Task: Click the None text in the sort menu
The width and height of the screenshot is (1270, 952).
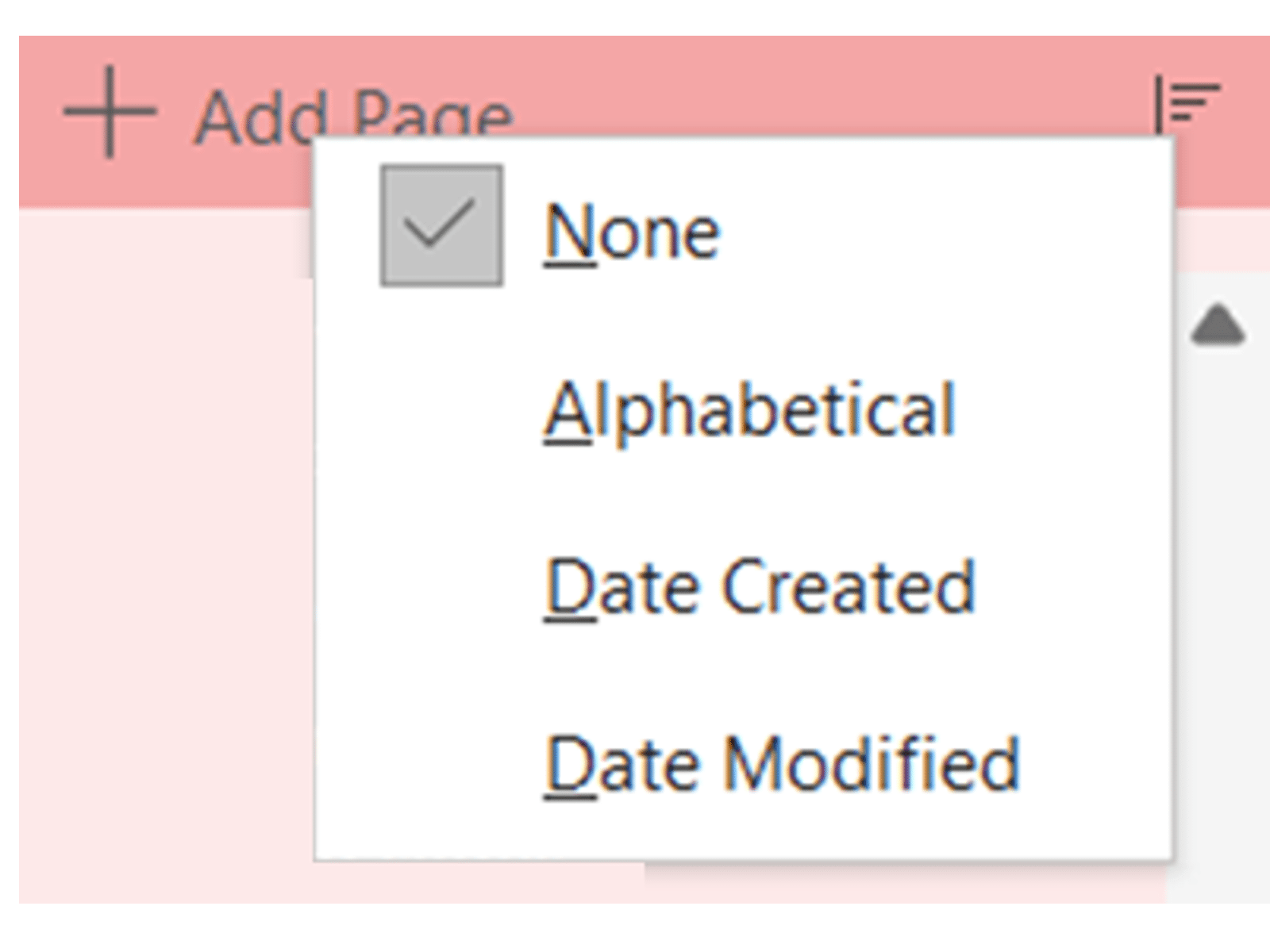Action: click(x=632, y=233)
